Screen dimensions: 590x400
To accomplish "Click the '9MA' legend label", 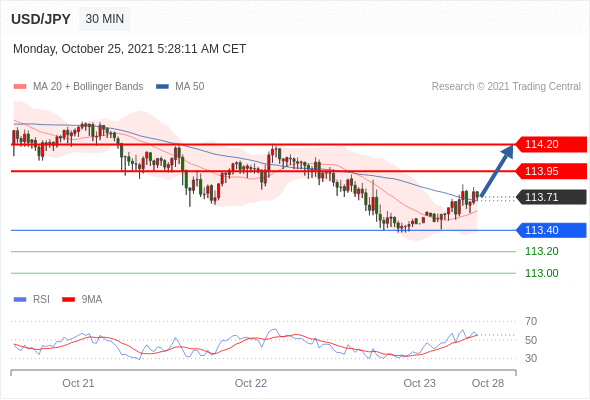I will click(x=92, y=300).
